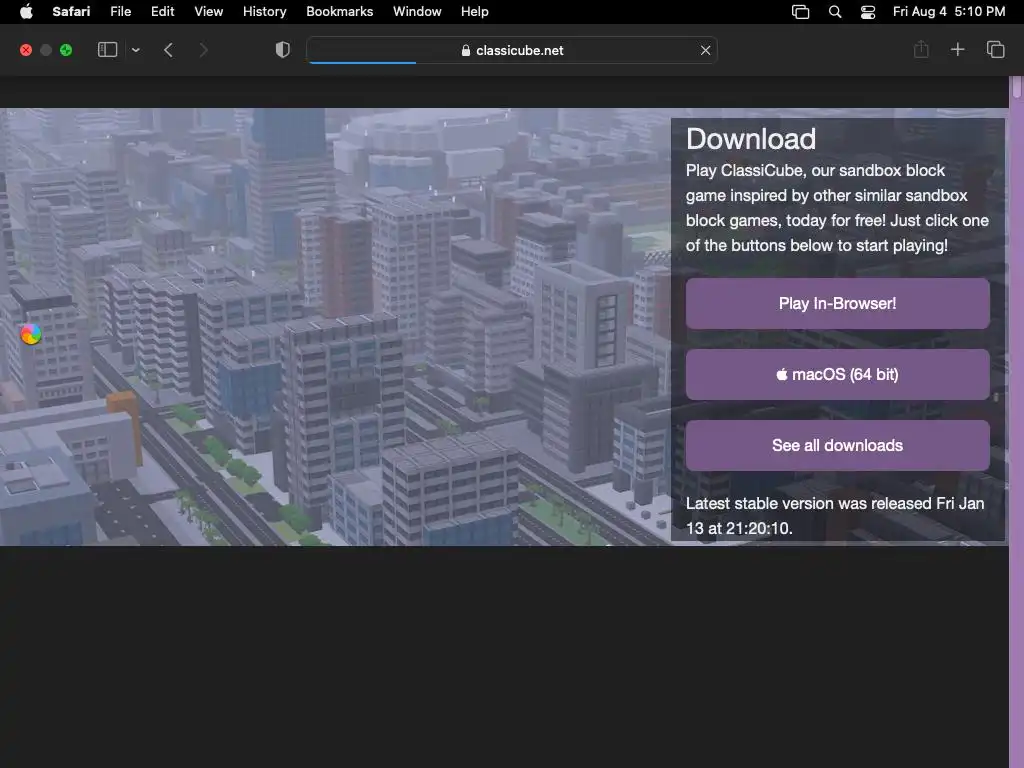Click the See all downloads button
Viewport: 1024px width, 768px height.
[837, 445]
